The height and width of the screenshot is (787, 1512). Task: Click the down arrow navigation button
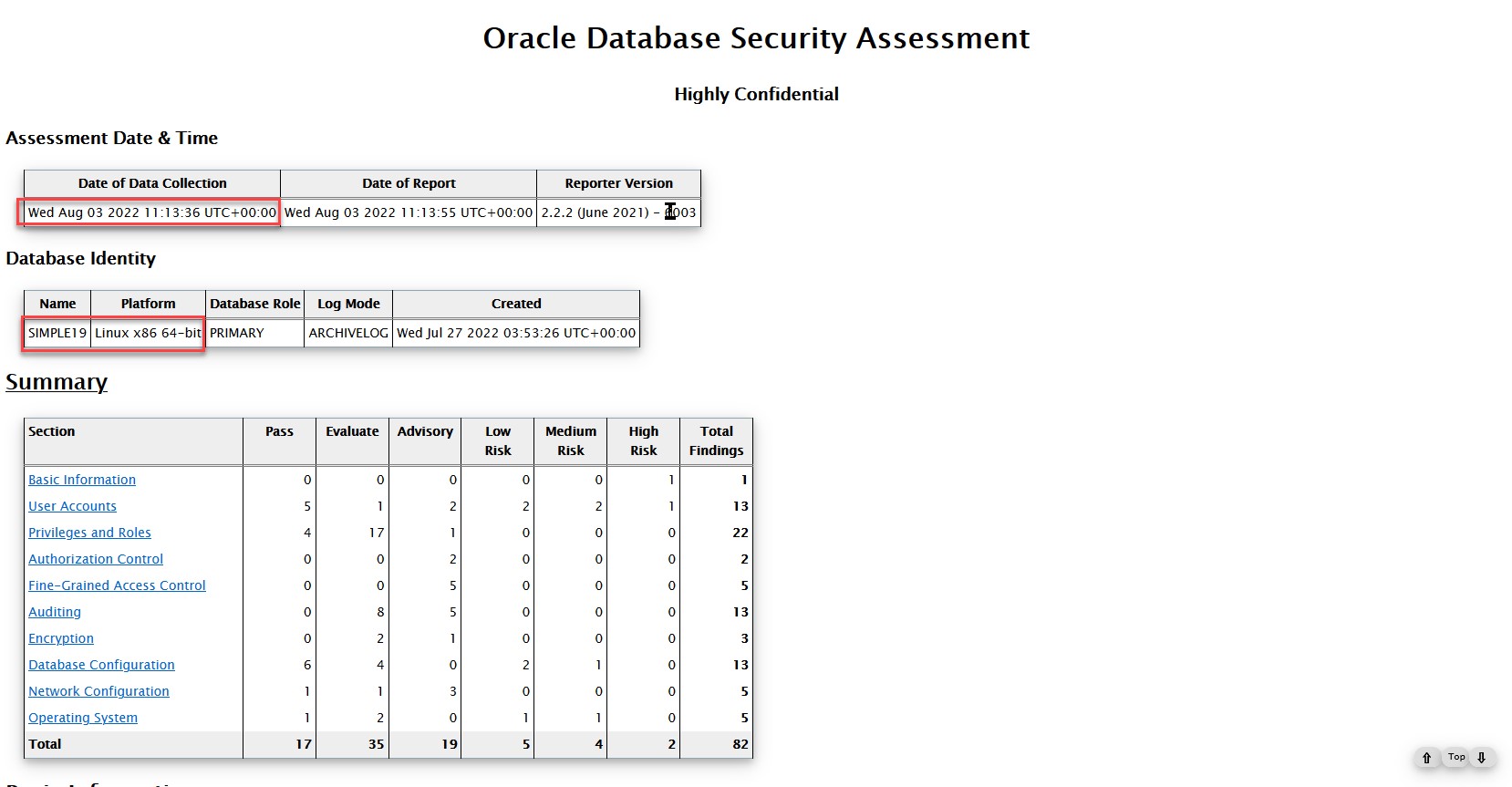pos(1482,758)
